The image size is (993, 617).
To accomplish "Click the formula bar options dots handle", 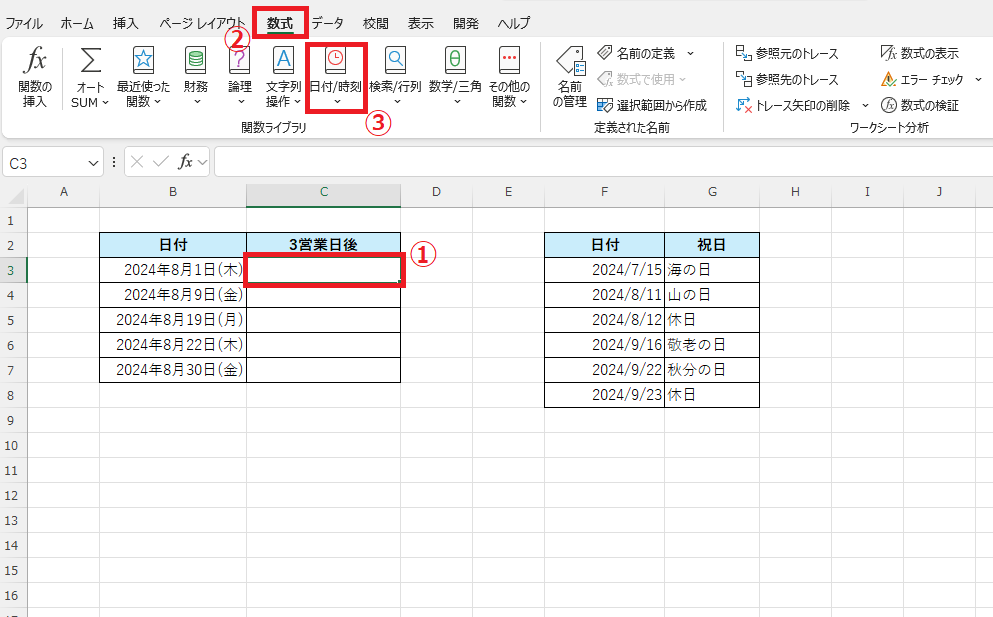I will pos(114,162).
